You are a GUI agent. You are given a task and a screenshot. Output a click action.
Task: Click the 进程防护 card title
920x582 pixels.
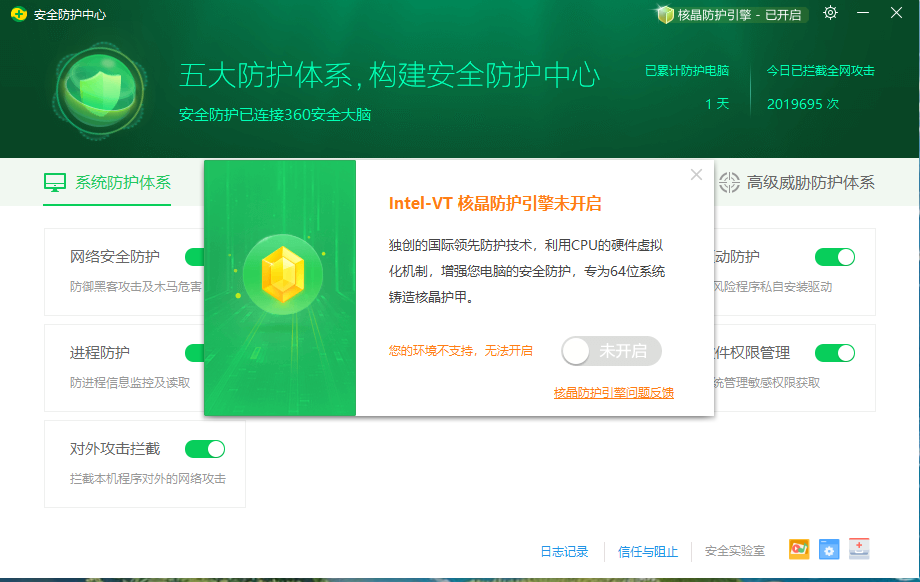coord(100,353)
